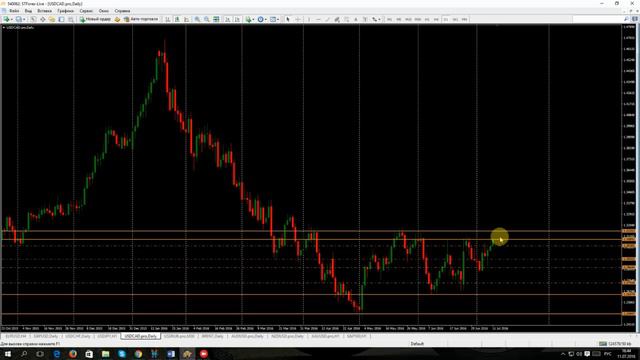Open the periods clock icon

click(x=260, y=19)
